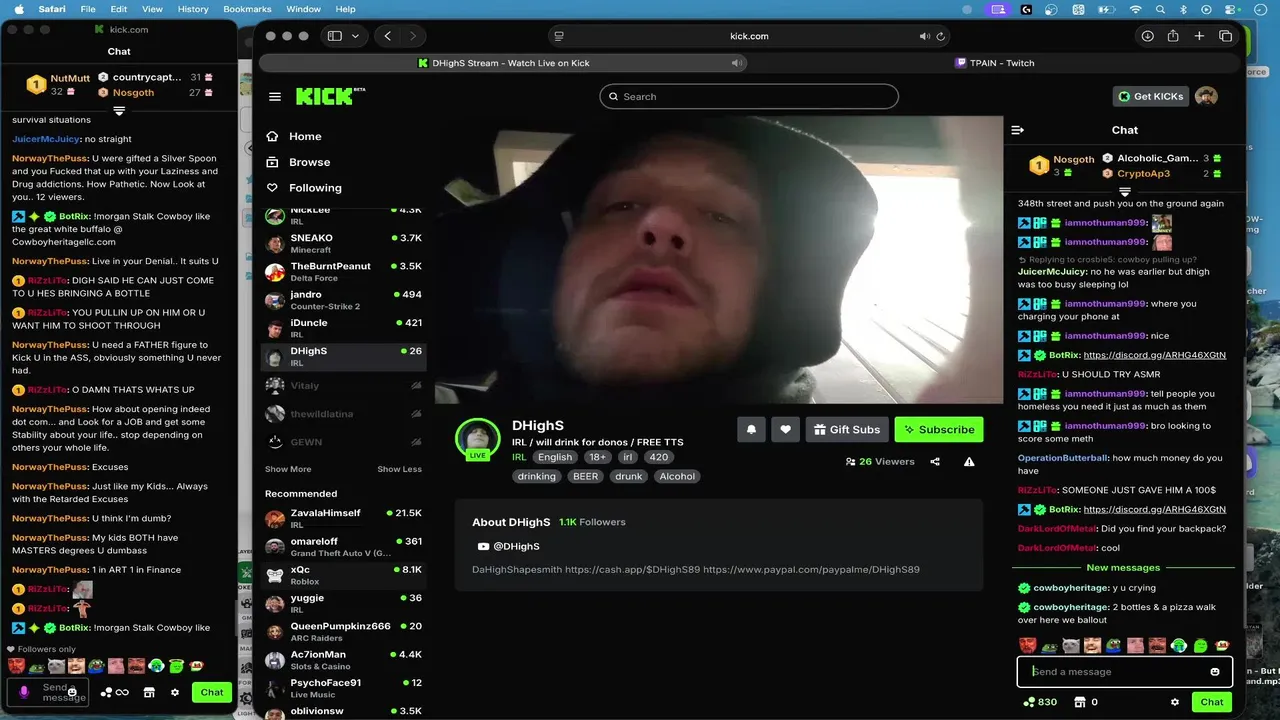Click the Search field on Kick

(x=749, y=97)
